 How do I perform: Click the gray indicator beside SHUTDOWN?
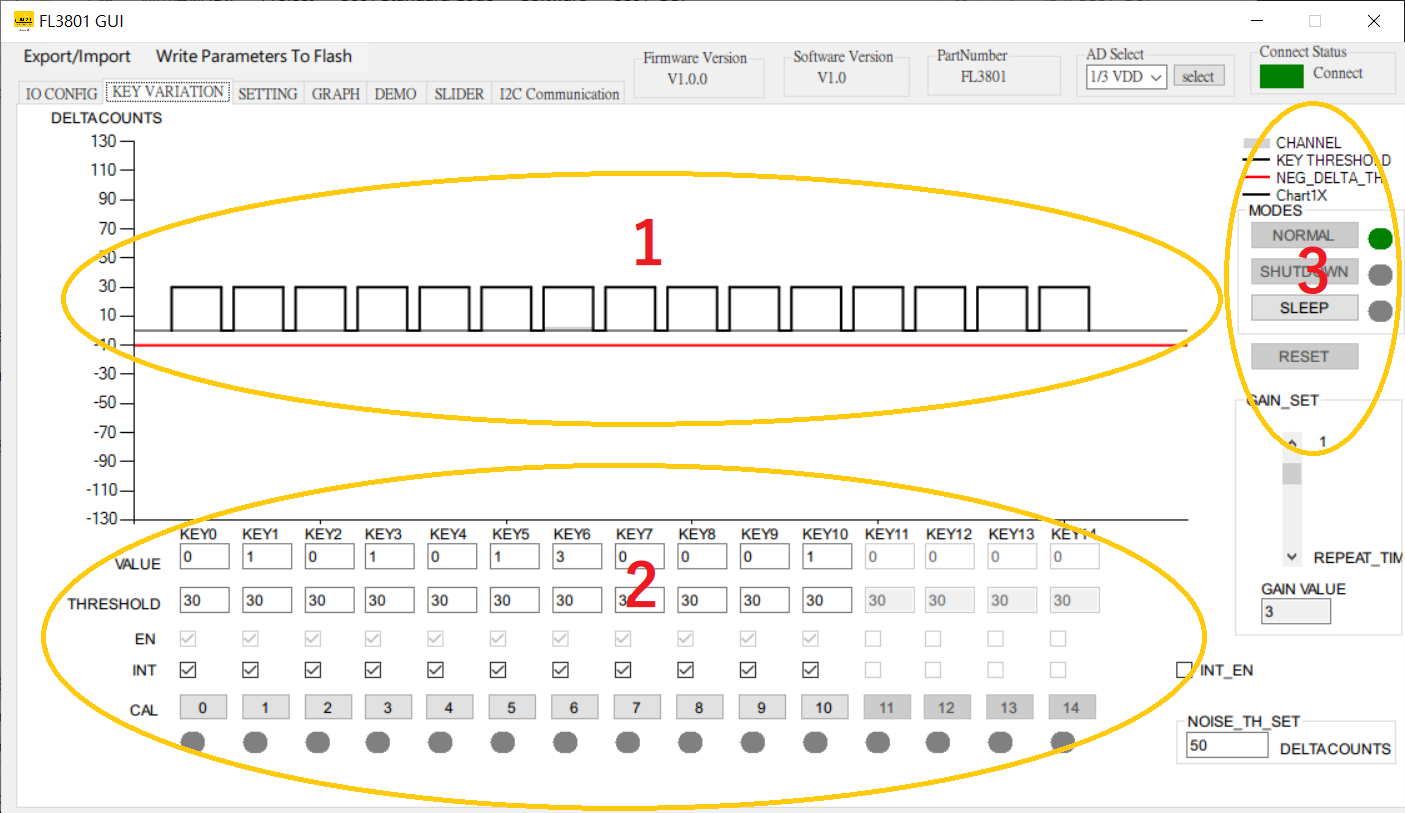[x=1380, y=274]
